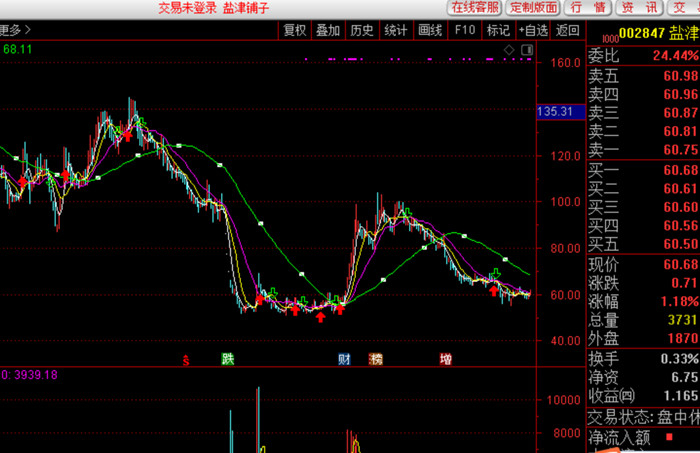Click the 定制版面 button
Screen dimensions: 700x453
533,8
